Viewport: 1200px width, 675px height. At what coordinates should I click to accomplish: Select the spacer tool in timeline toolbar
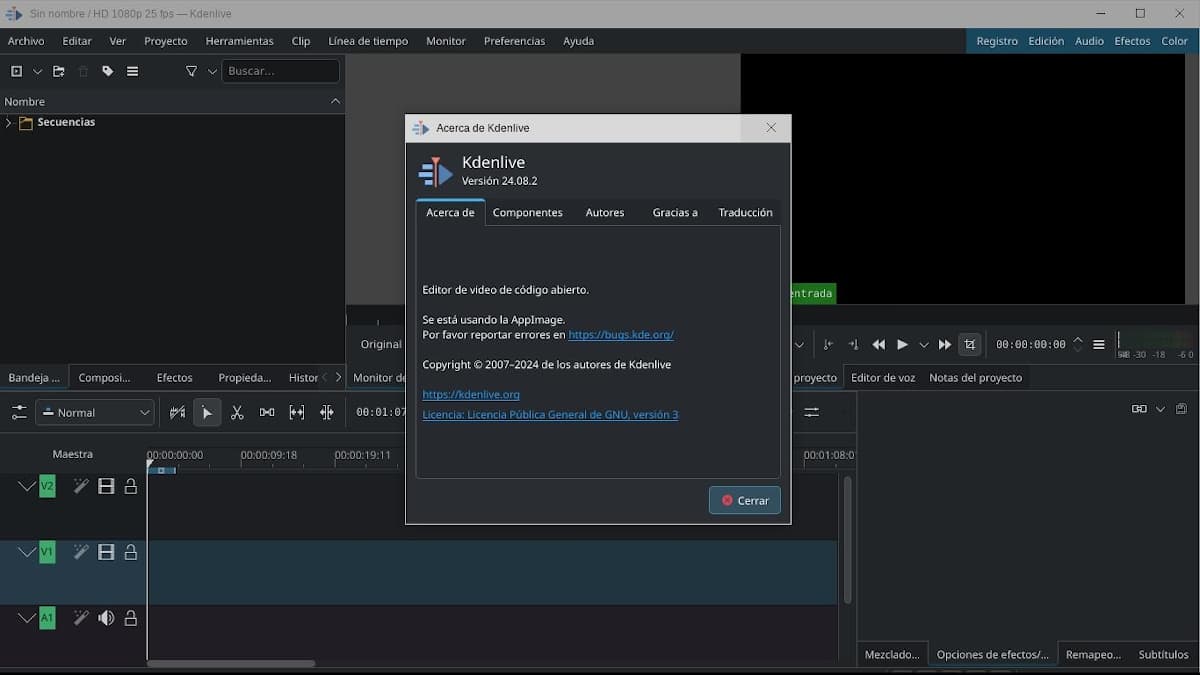click(267, 412)
